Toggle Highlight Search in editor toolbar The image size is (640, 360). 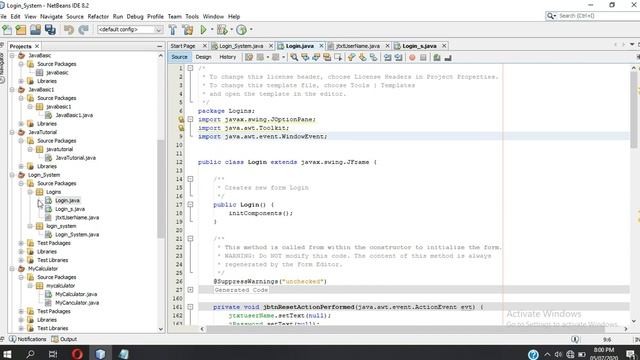[x=327, y=58]
